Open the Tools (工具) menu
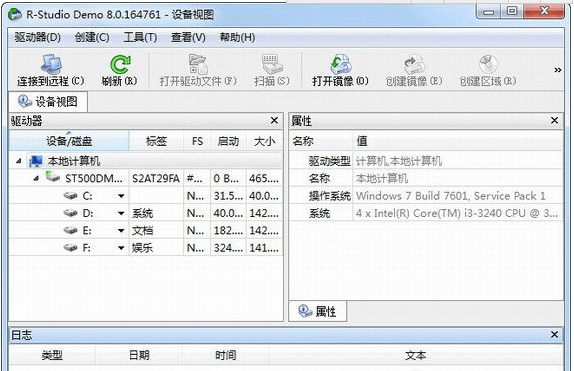The width and height of the screenshot is (574, 371). pyautogui.click(x=140, y=37)
